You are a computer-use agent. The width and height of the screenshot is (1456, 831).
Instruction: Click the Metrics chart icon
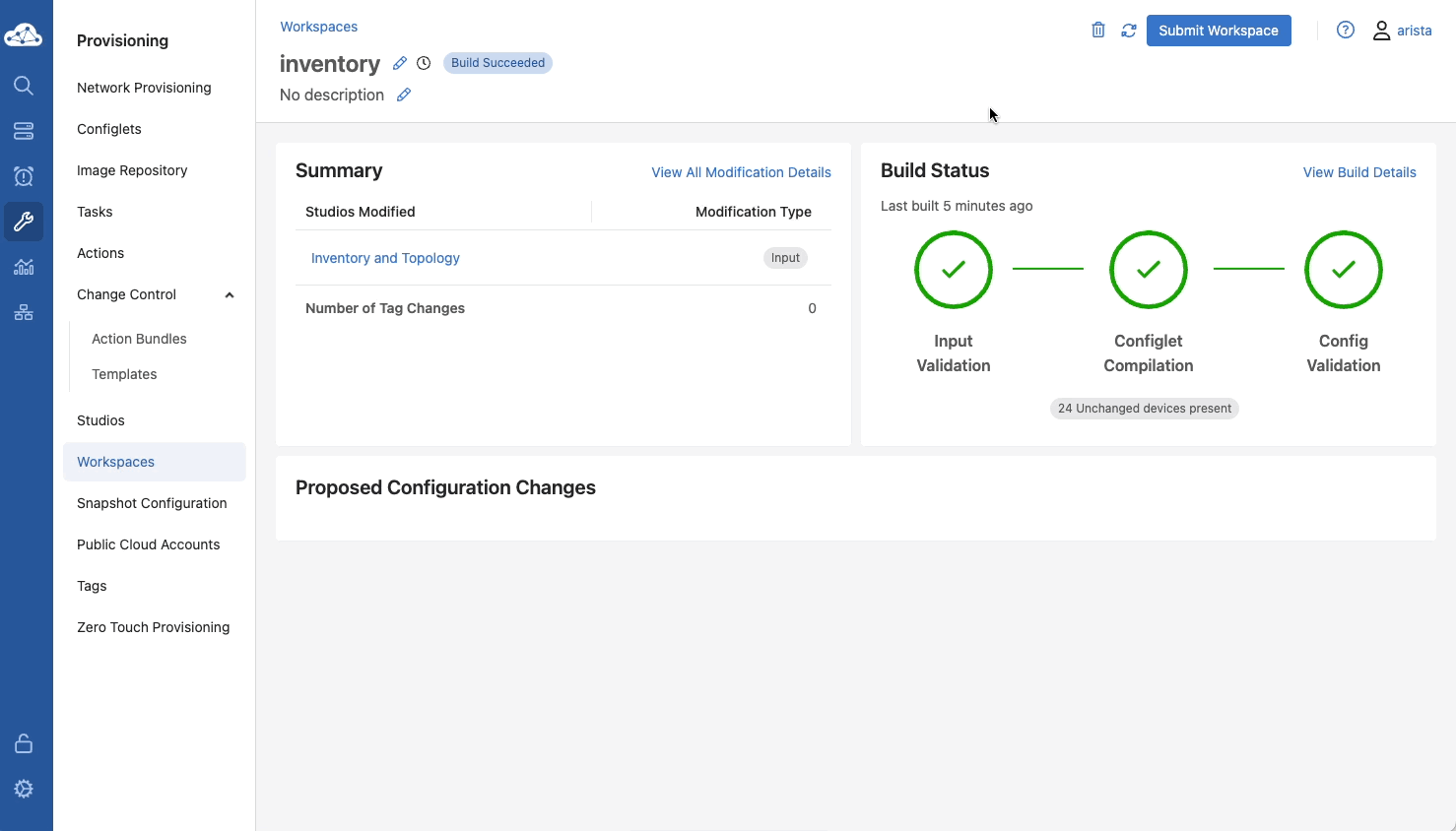pos(24,267)
